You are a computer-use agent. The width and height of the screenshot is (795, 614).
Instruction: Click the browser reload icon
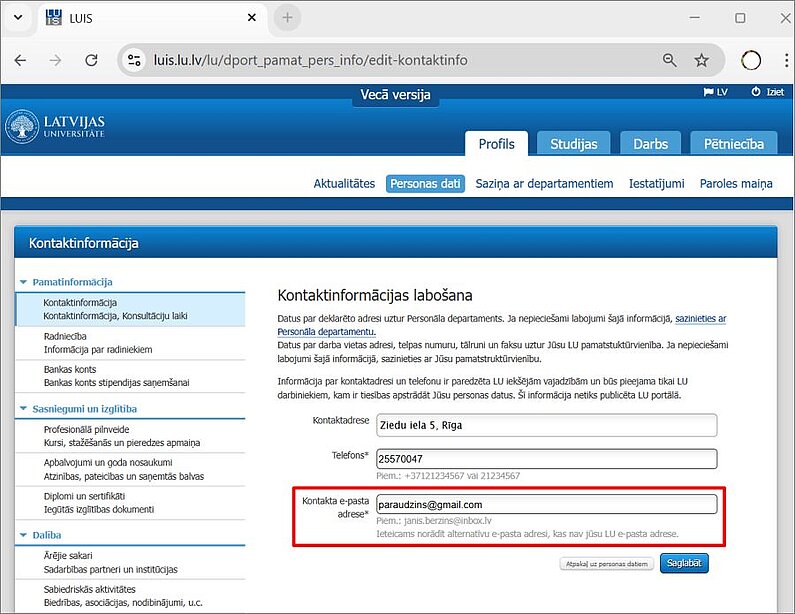click(91, 60)
